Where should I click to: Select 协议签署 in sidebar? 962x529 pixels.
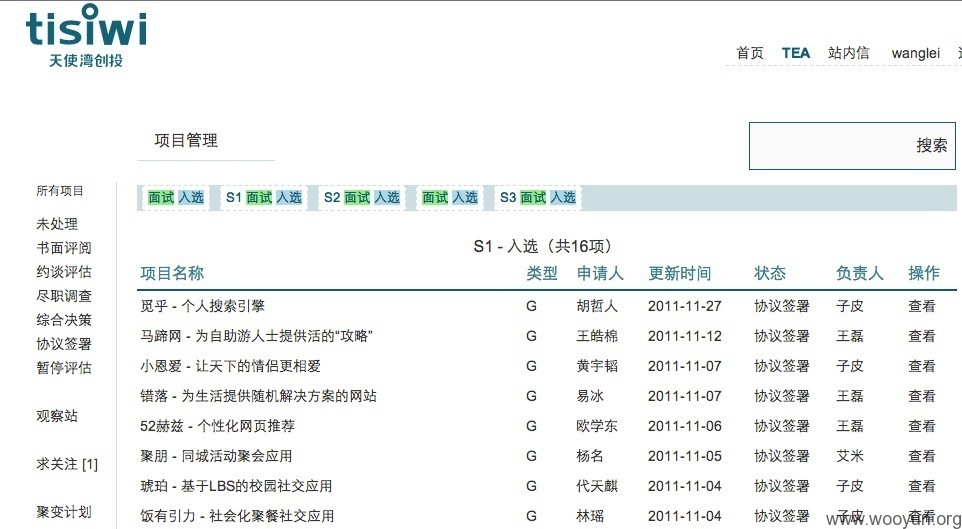pos(64,344)
